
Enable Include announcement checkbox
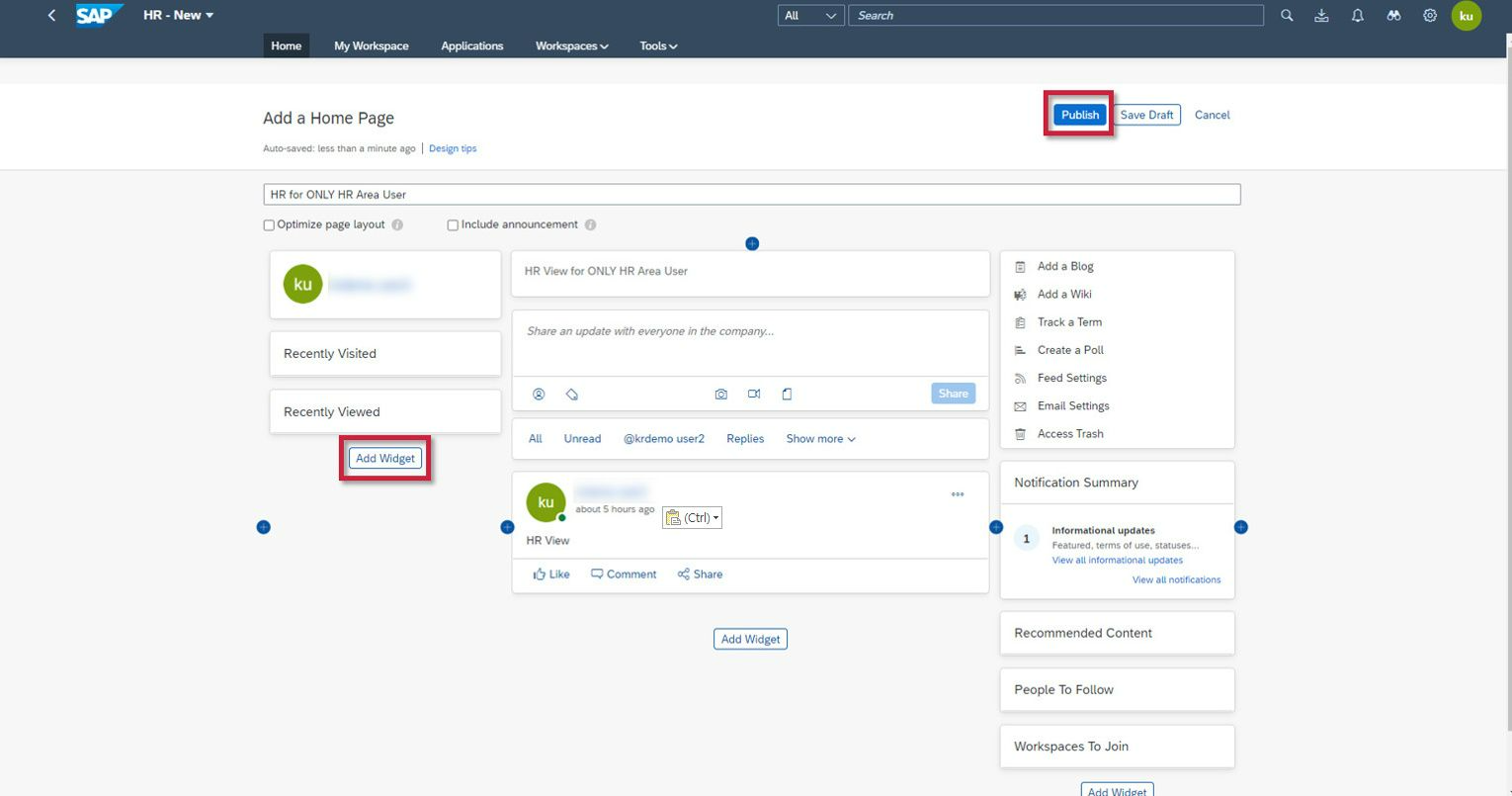tap(453, 225)
